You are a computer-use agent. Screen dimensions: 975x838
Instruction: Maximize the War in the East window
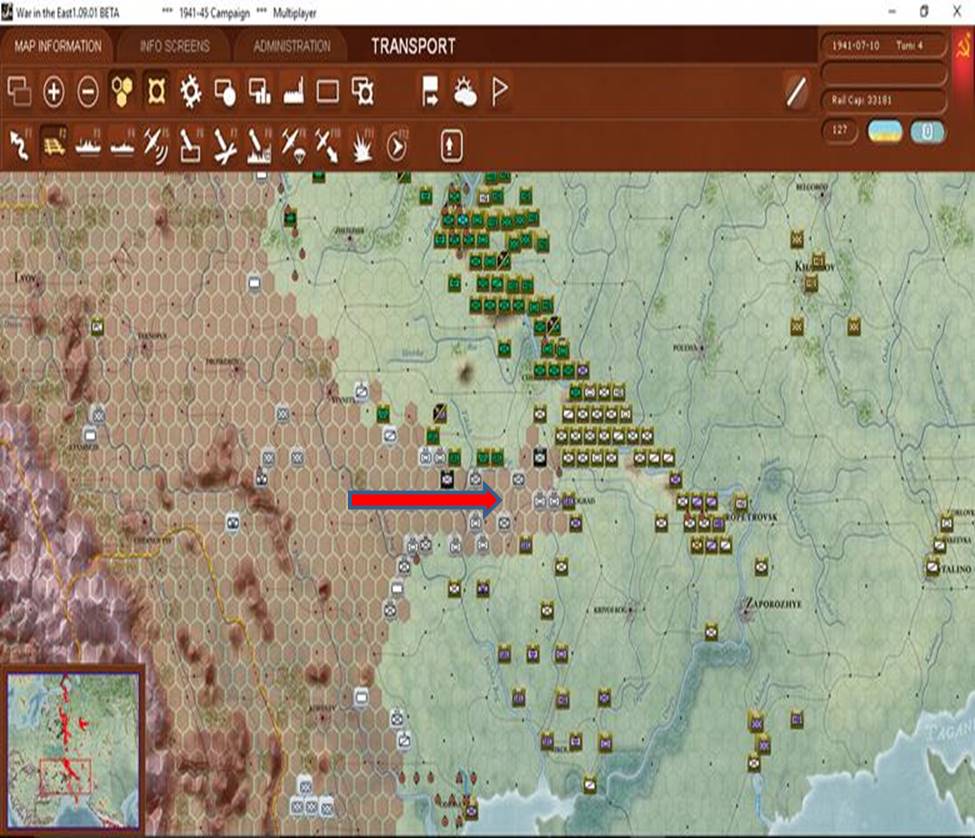[924, 12]
